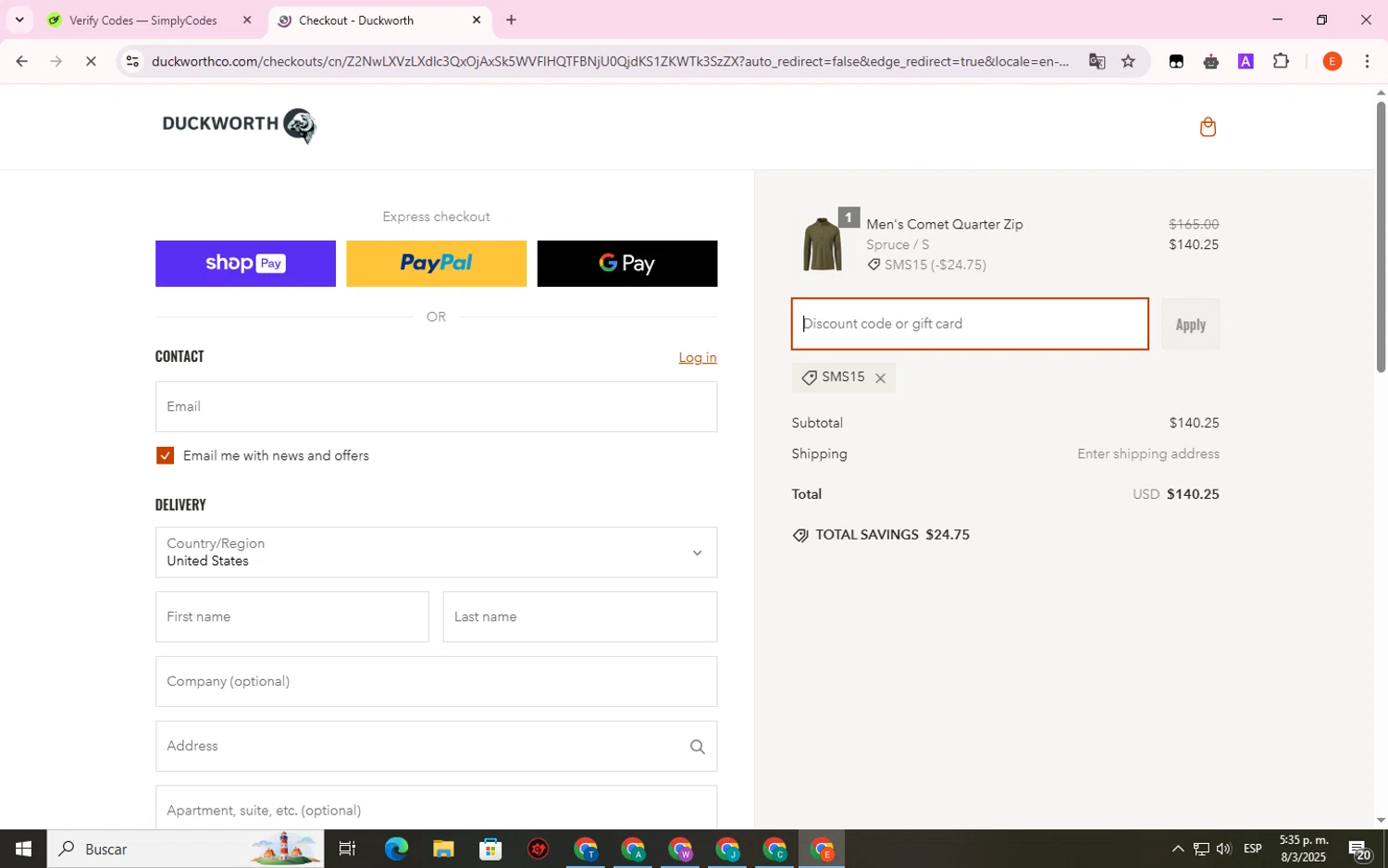Open Task View on the taskbar
This screenshot has width=1388, height=868.
[x=348, y=849]
